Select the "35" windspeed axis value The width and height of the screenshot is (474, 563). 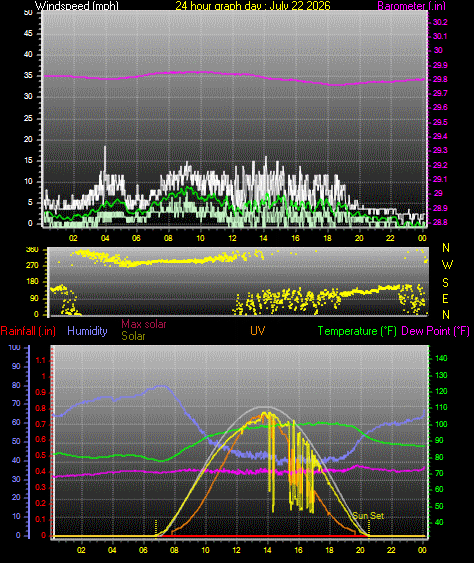pyautogui.click(x=28, y=75)
